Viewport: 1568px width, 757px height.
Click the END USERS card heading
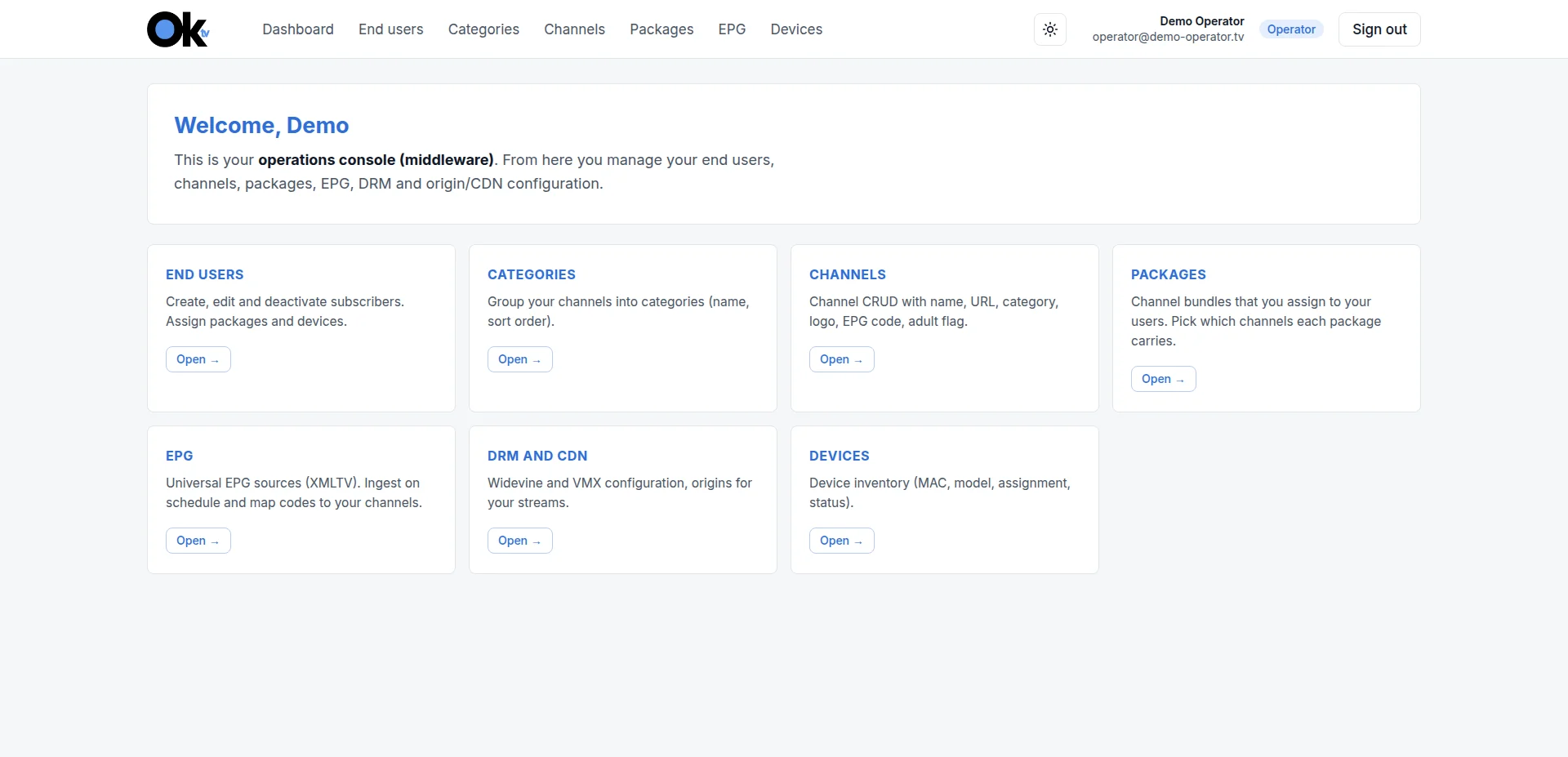tap(205, 274)
